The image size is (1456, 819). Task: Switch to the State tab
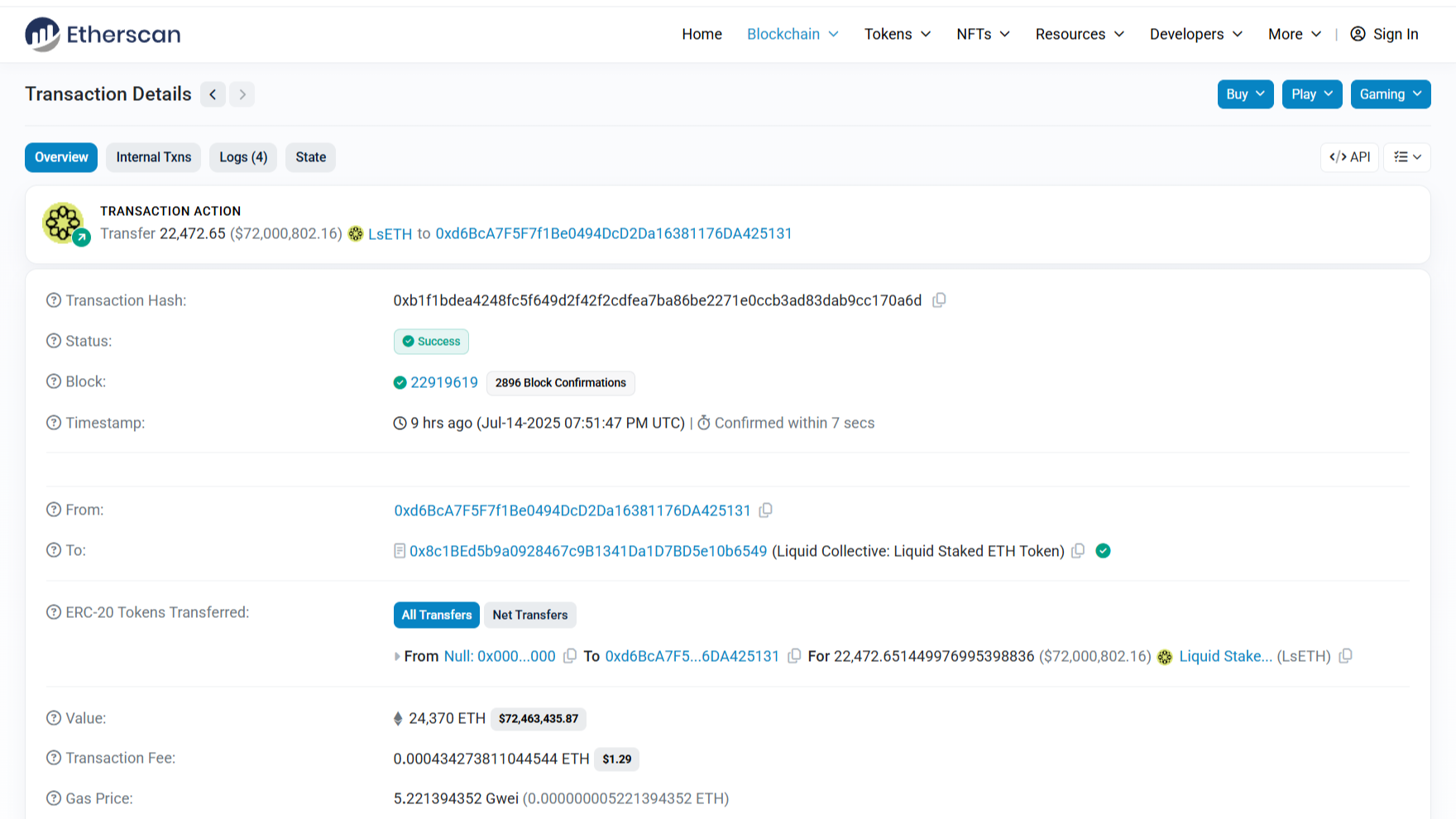tap(311, 157)
